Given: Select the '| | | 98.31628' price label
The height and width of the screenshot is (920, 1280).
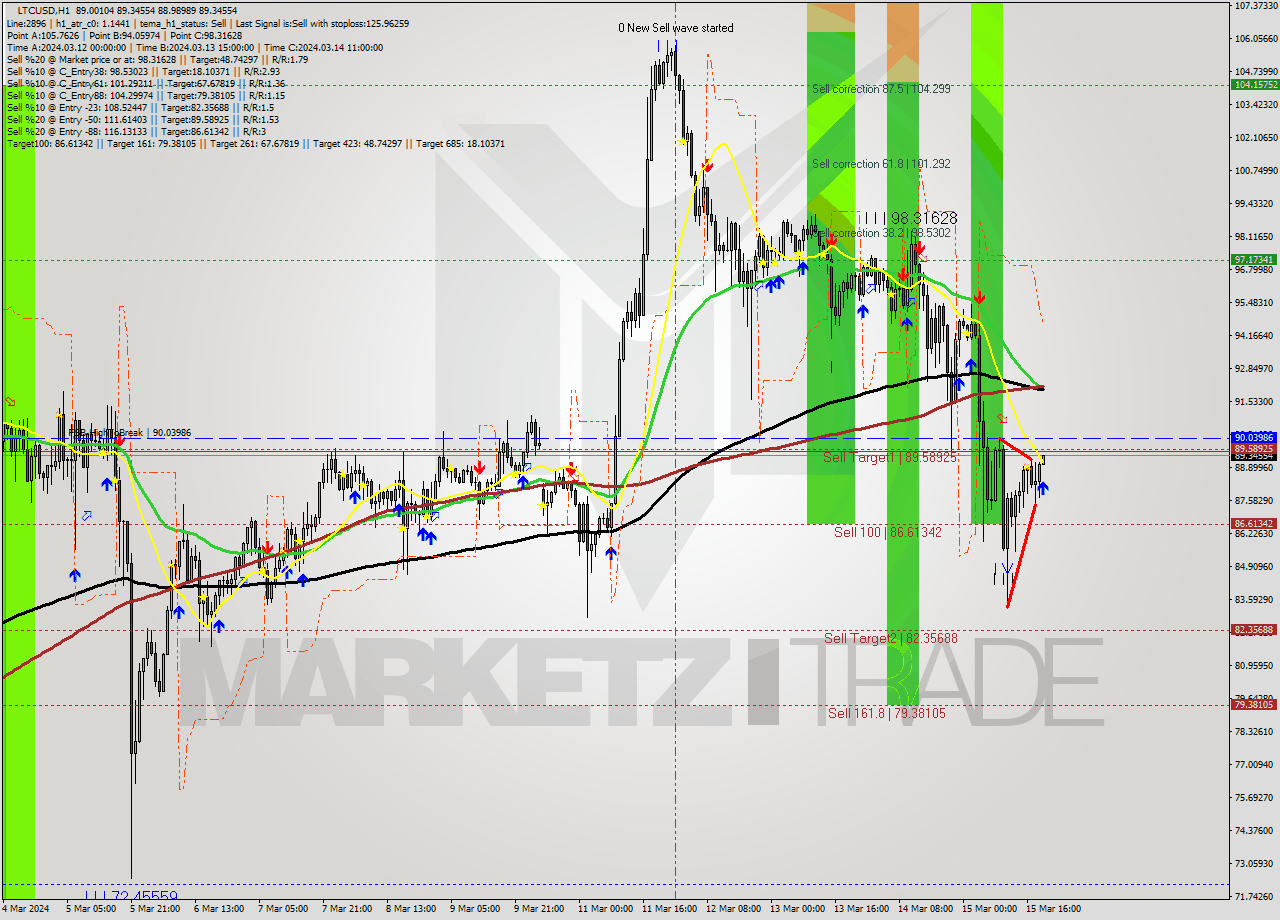Looking at the screenshot, I should point(911,217).
